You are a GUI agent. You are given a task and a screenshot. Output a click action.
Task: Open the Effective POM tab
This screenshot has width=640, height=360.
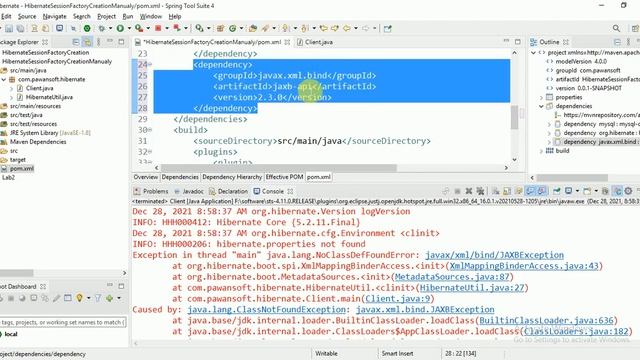pos(284,177)
